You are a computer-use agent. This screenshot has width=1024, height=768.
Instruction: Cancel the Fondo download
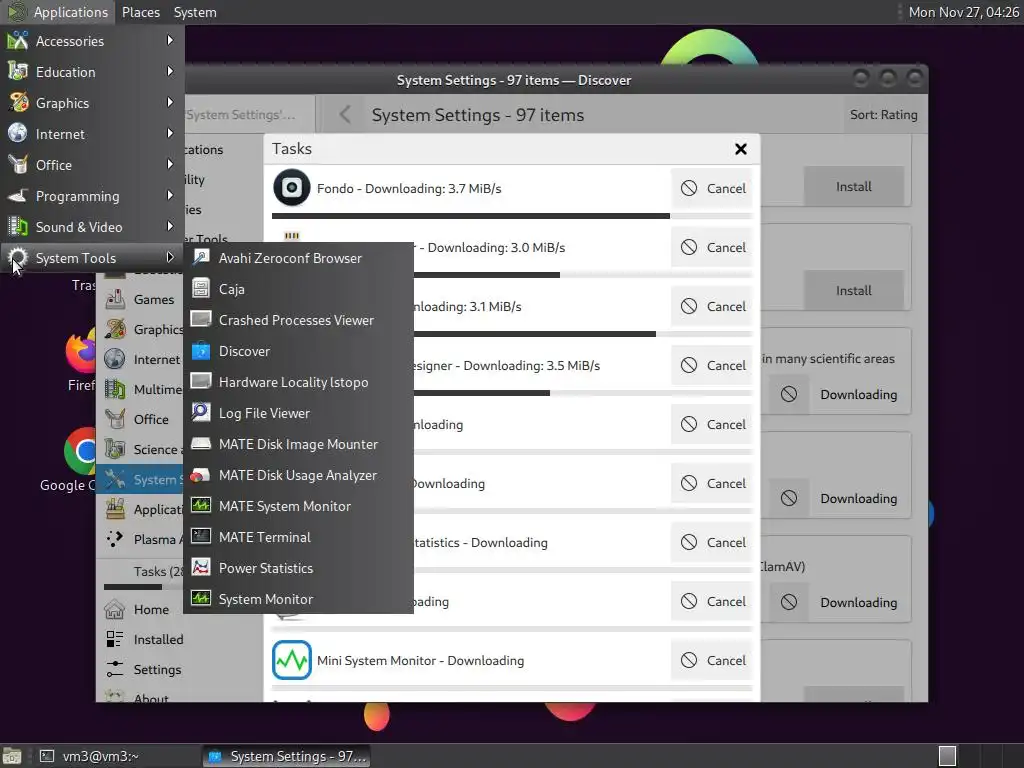(713, 188)
